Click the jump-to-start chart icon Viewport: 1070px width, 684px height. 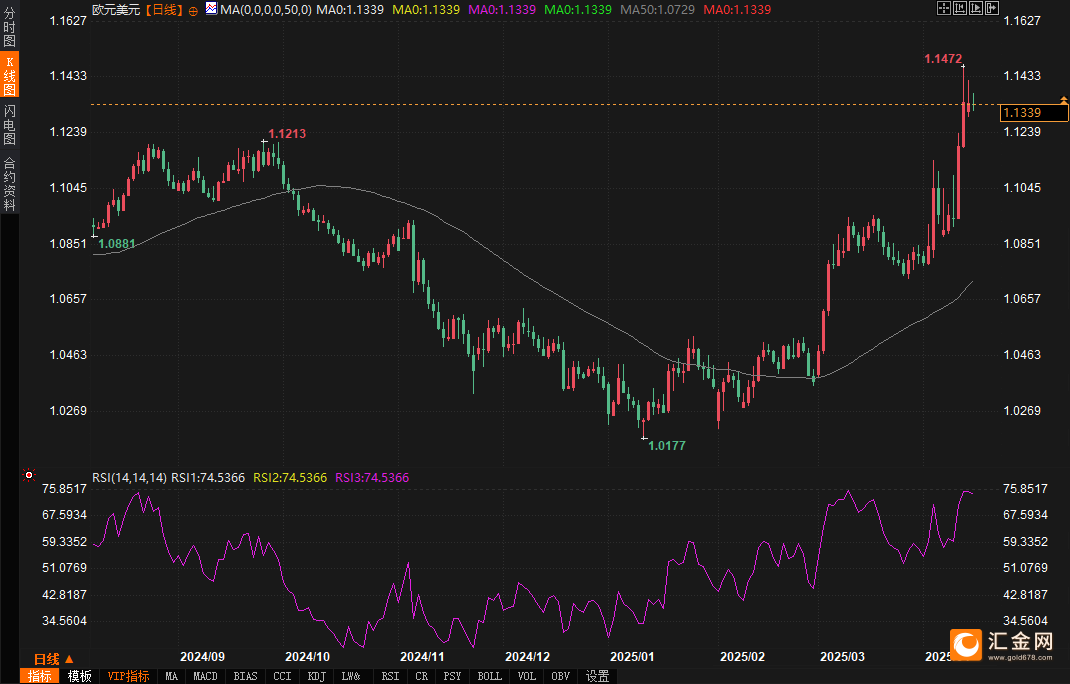960,8
